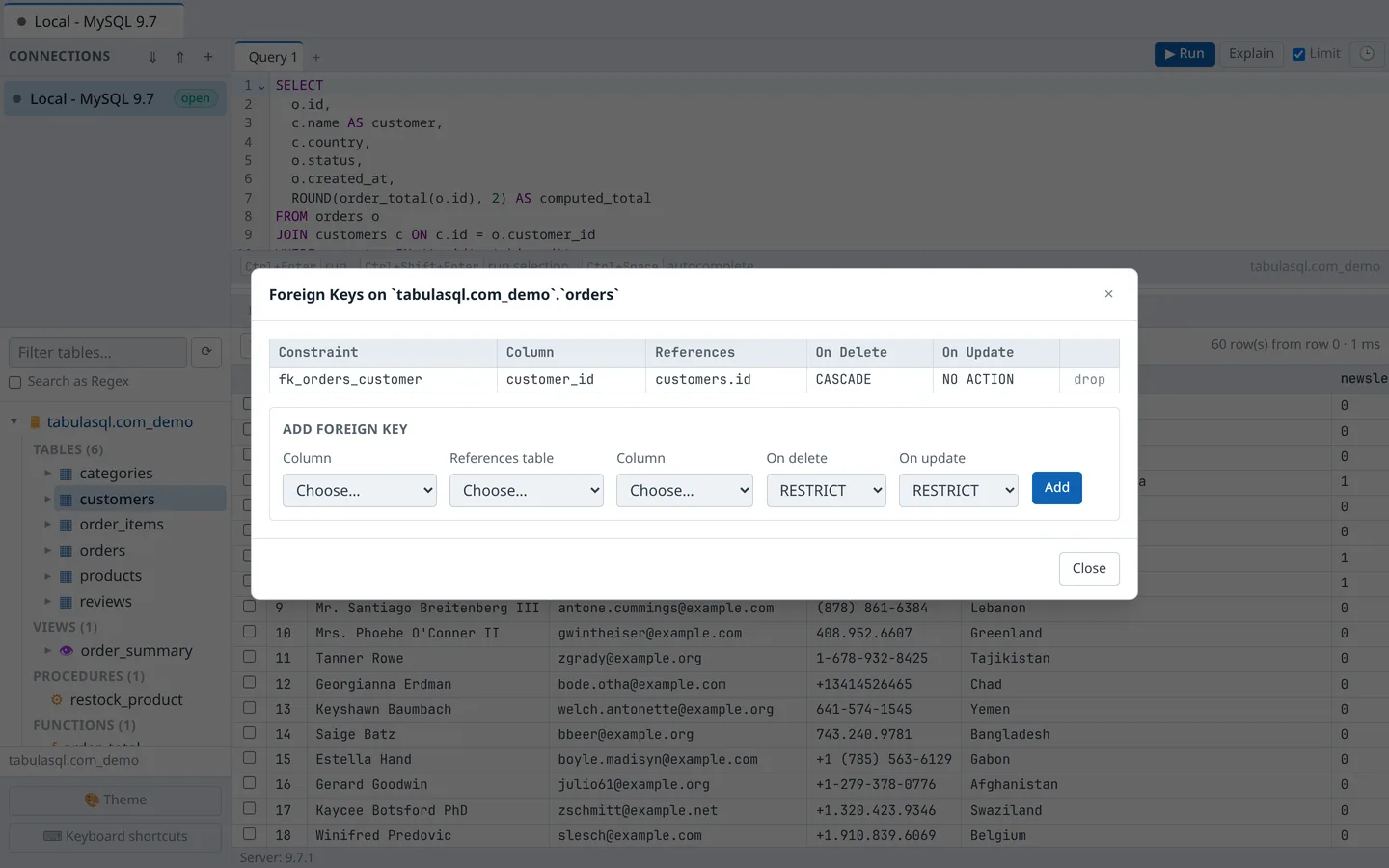This screenshot has width=1389, height=868.
Task: Click the order_items table icon
Action: click(x=66, y=525)
